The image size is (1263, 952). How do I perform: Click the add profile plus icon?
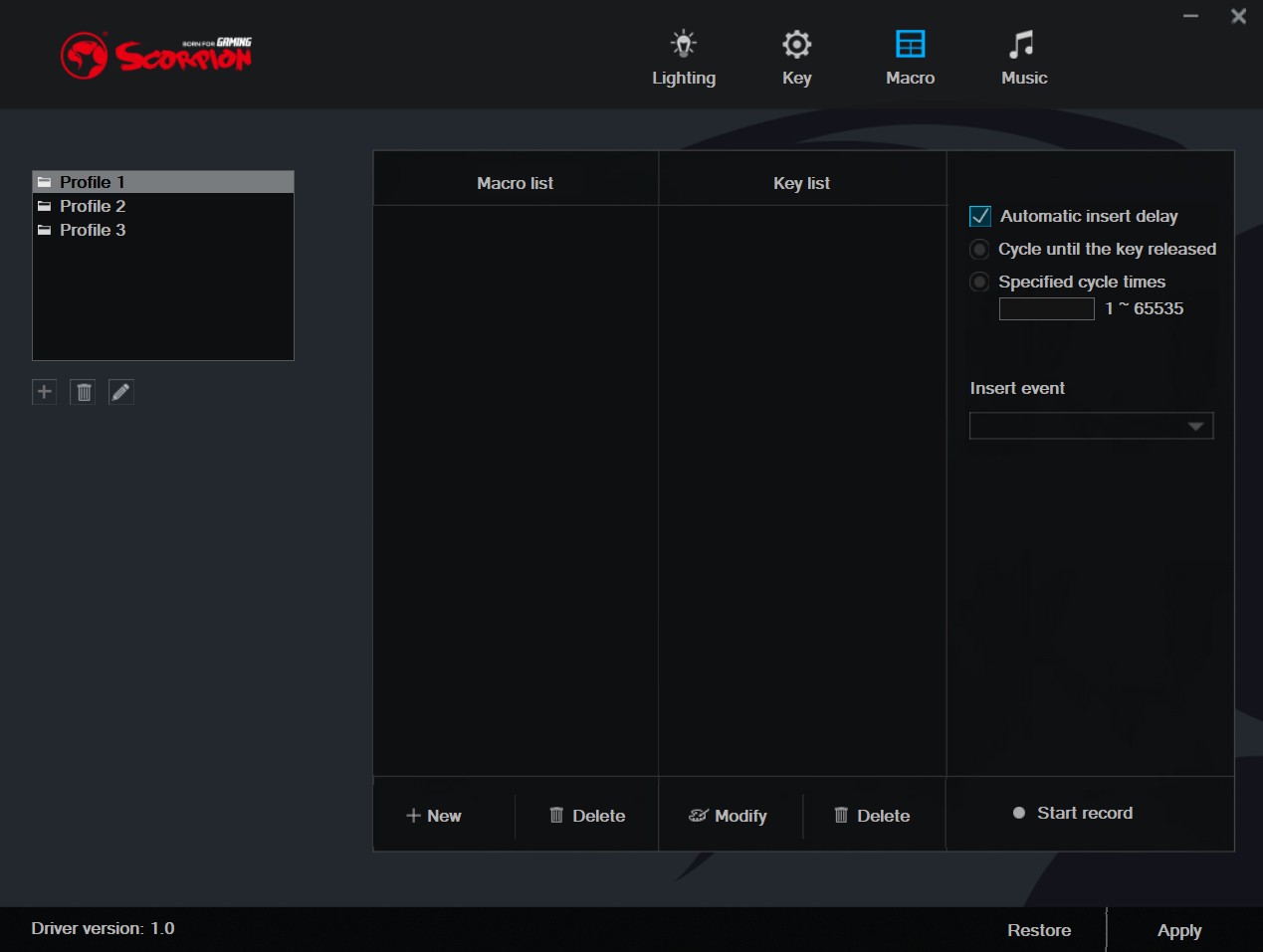[x=44, y=392]
